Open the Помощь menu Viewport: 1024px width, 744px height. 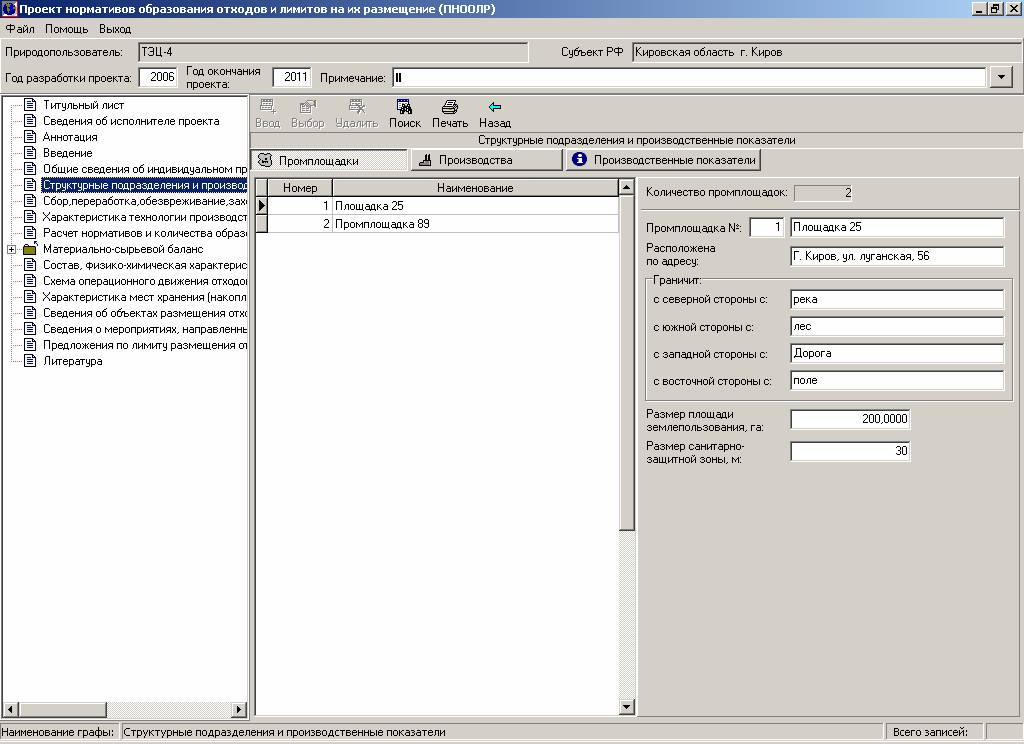(66, 29)
